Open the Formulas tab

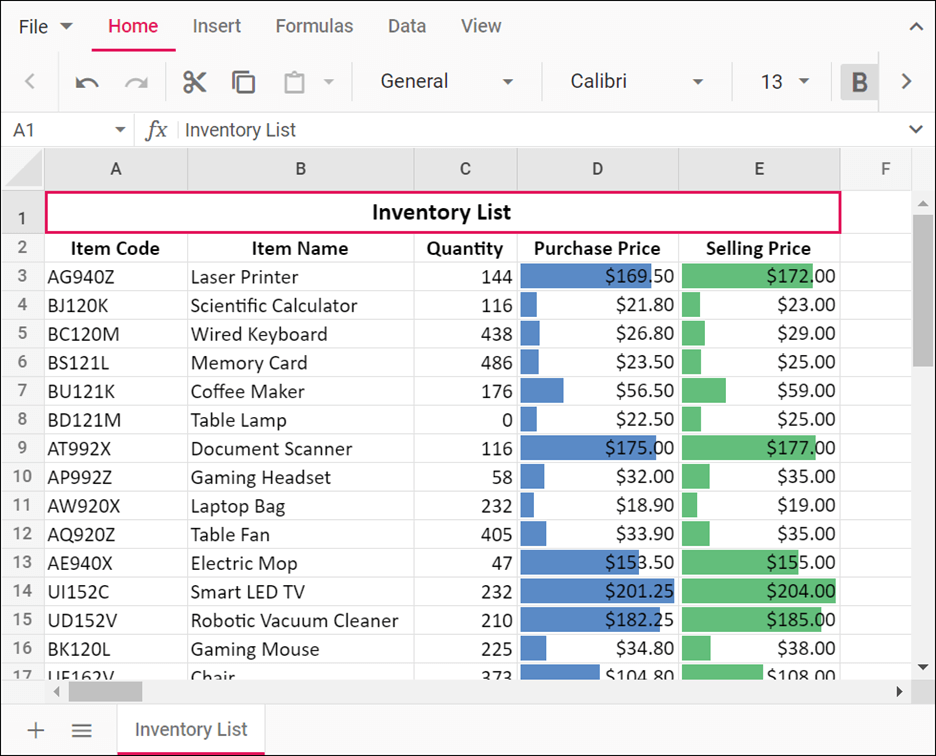coord(314,27)
